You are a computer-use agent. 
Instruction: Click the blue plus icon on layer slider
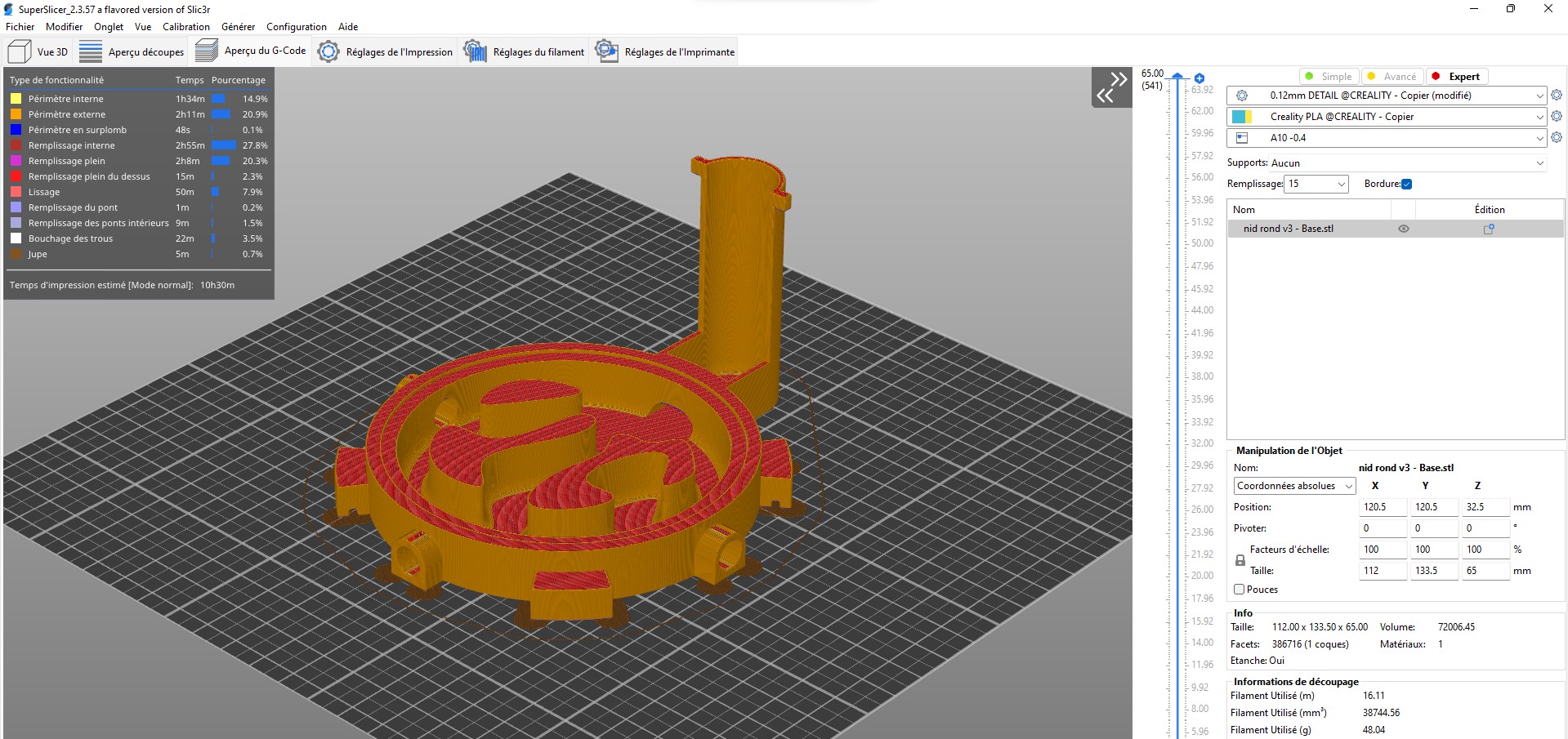(x=1199, y=78)
